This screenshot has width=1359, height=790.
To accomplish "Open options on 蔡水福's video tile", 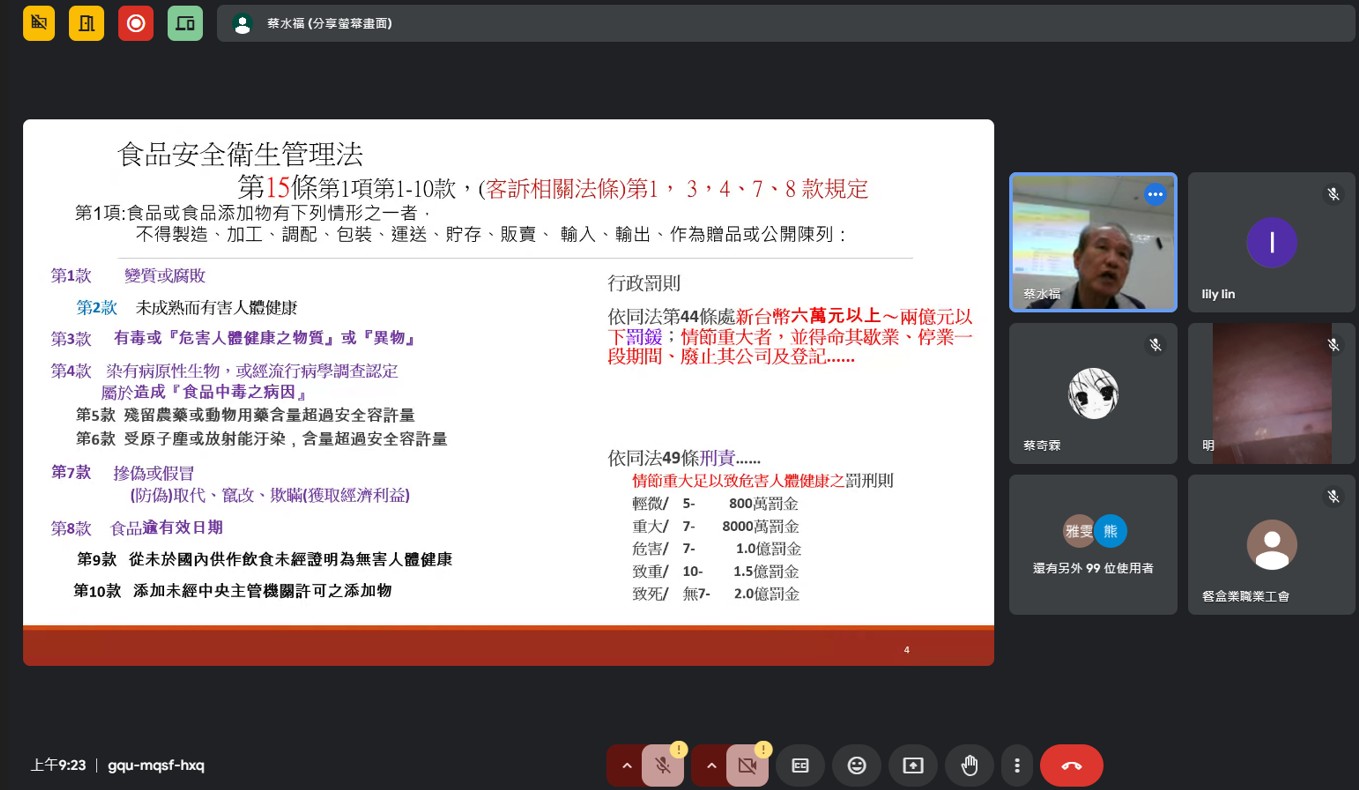I will tap(1155, 194).
